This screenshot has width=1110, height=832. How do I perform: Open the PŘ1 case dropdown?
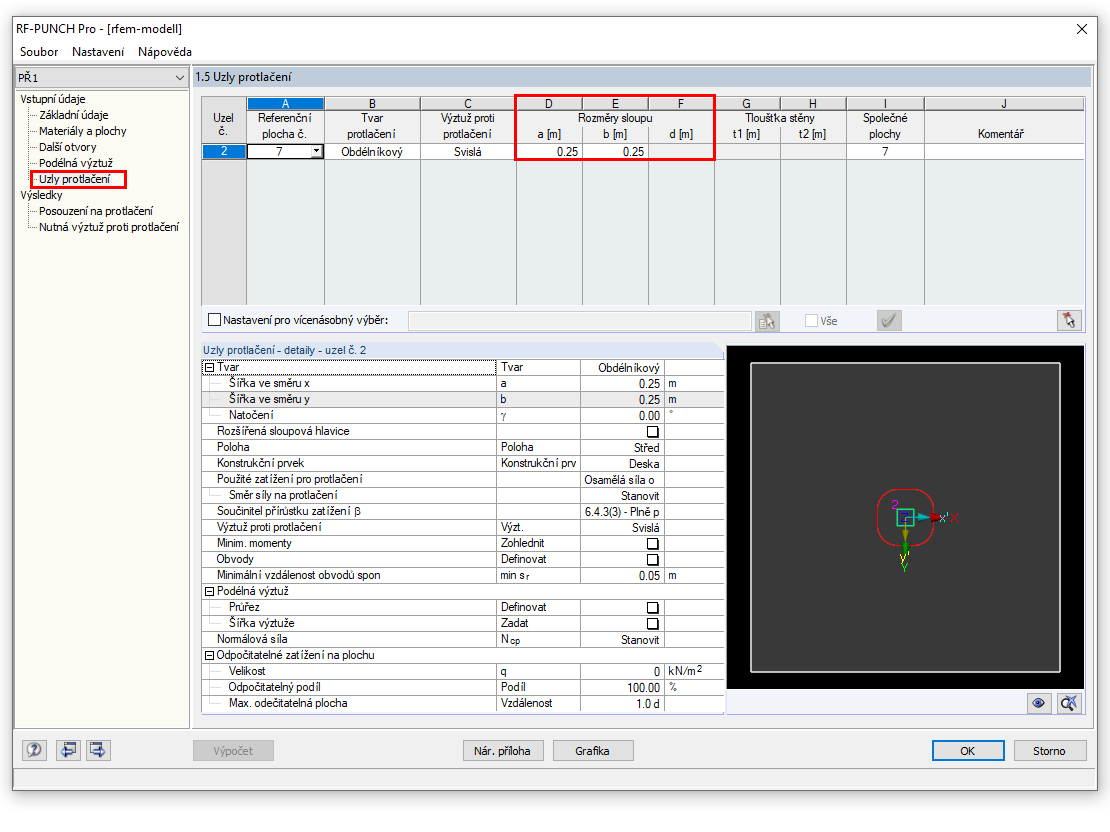[179, 78]
